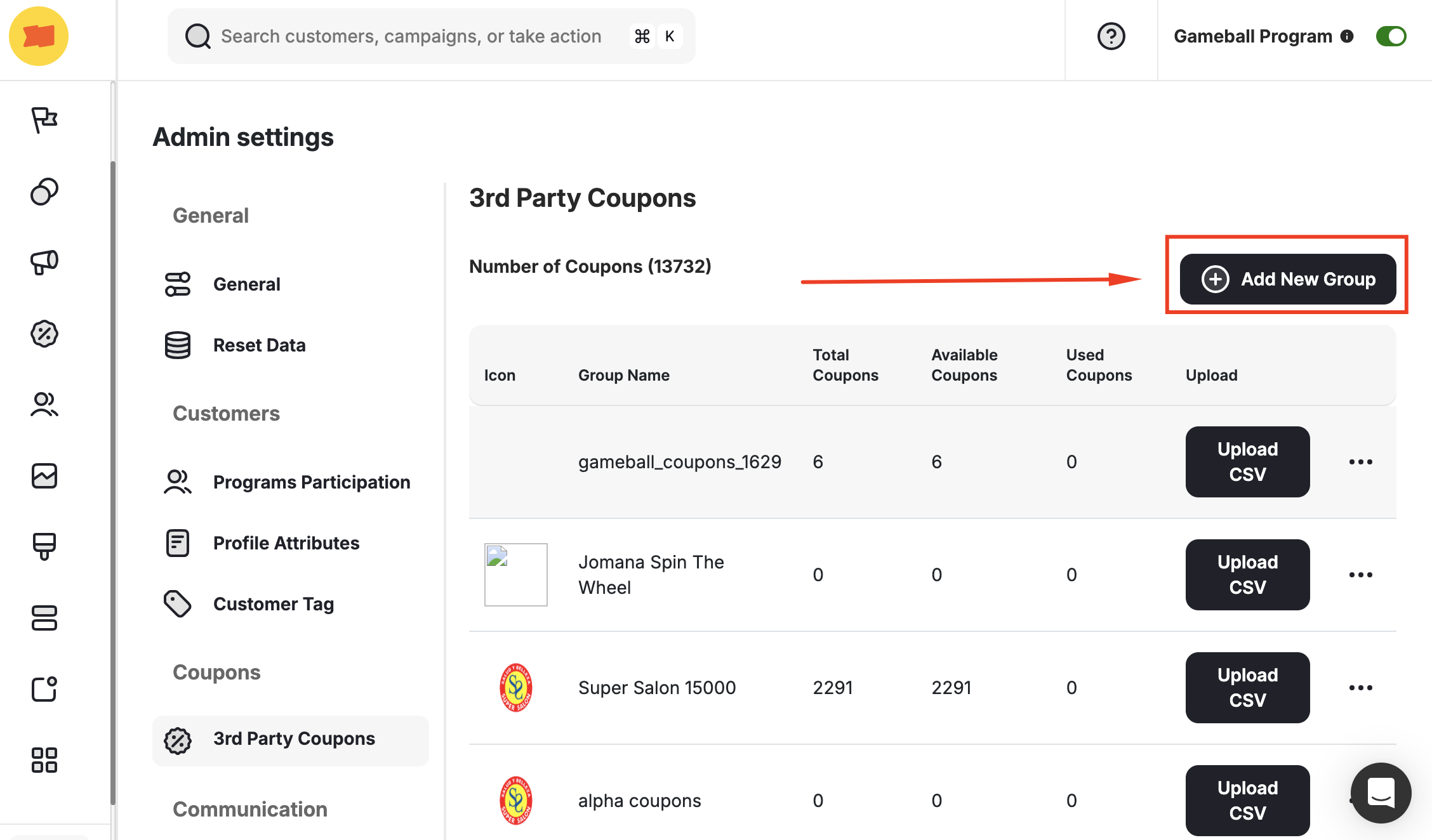This screenshot has height=840, width=1432.
Task: Click the discount badge sidebar icon
Action: coord(44,334)
